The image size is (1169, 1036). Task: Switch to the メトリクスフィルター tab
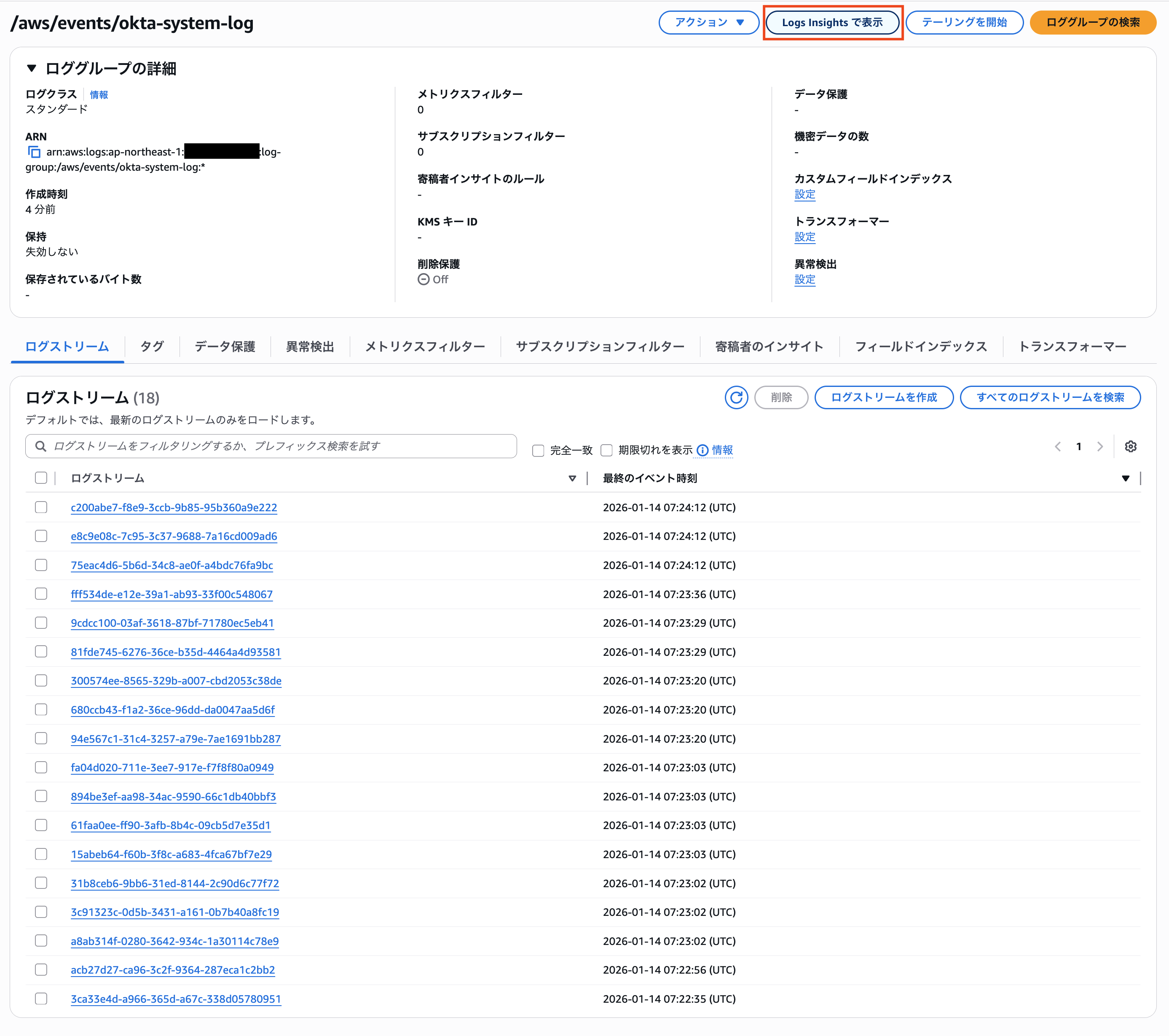click(425, 347)
